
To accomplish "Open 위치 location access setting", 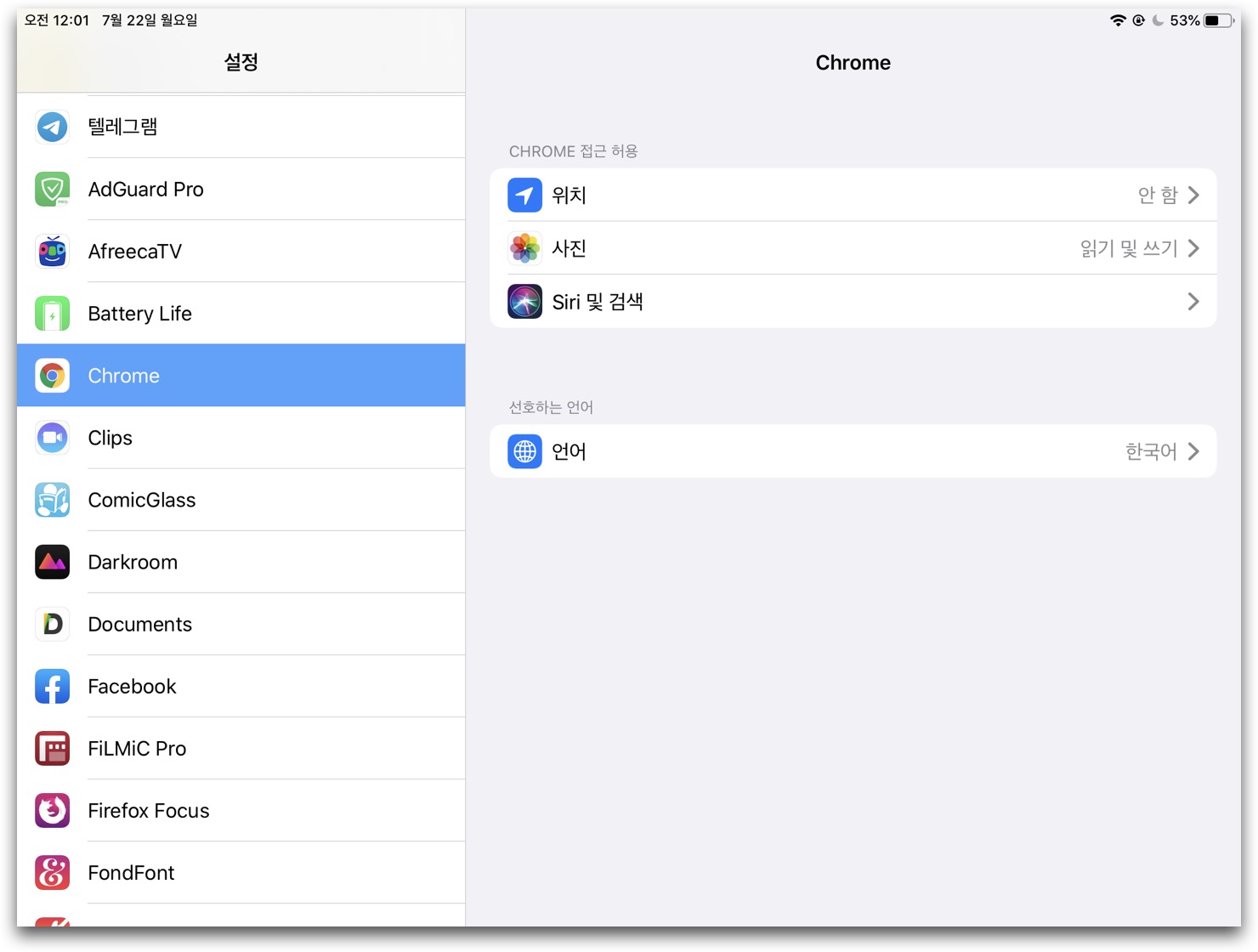I will coord(853,195).
